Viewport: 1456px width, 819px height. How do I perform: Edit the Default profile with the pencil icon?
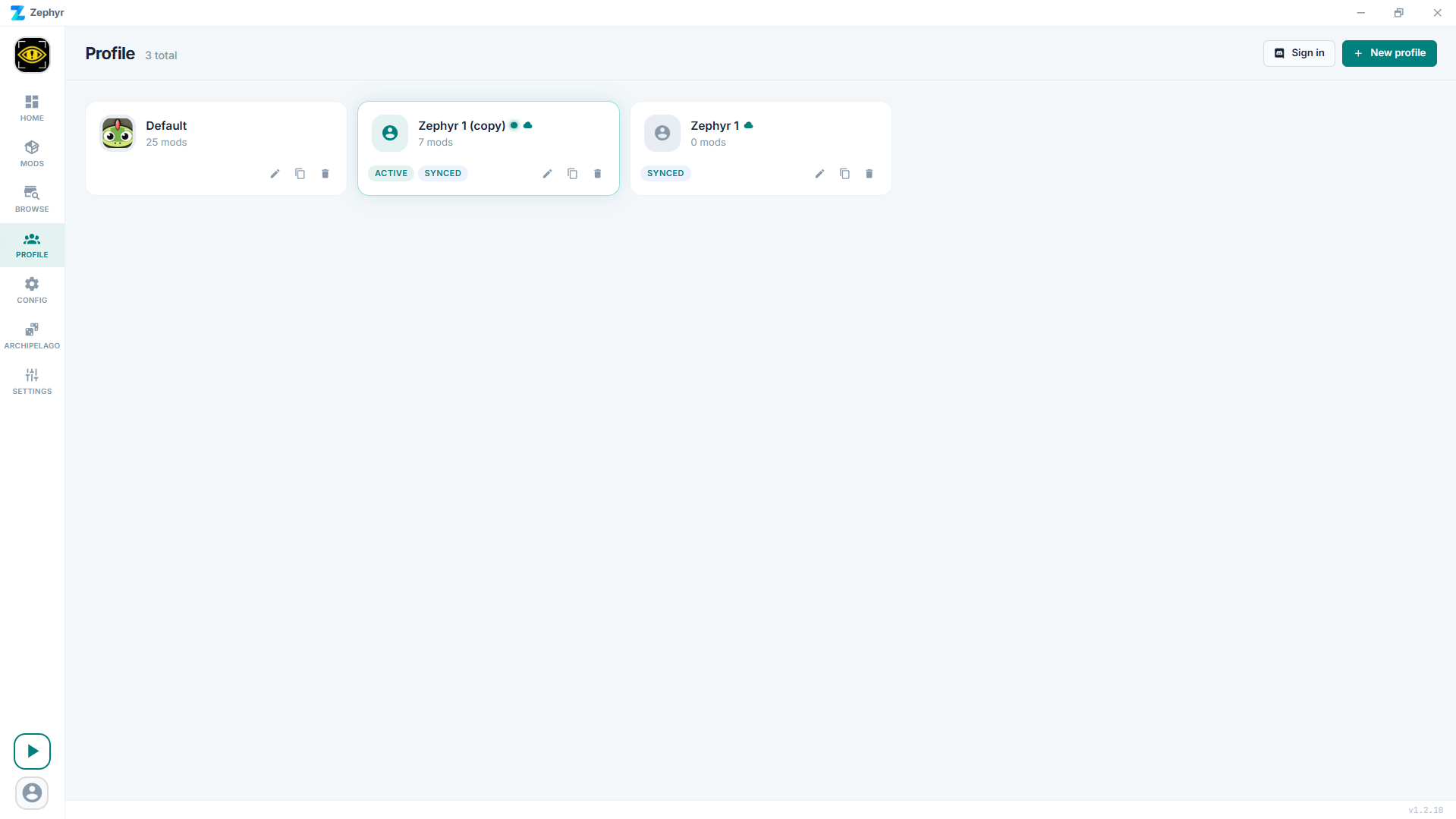click(275, 173)
